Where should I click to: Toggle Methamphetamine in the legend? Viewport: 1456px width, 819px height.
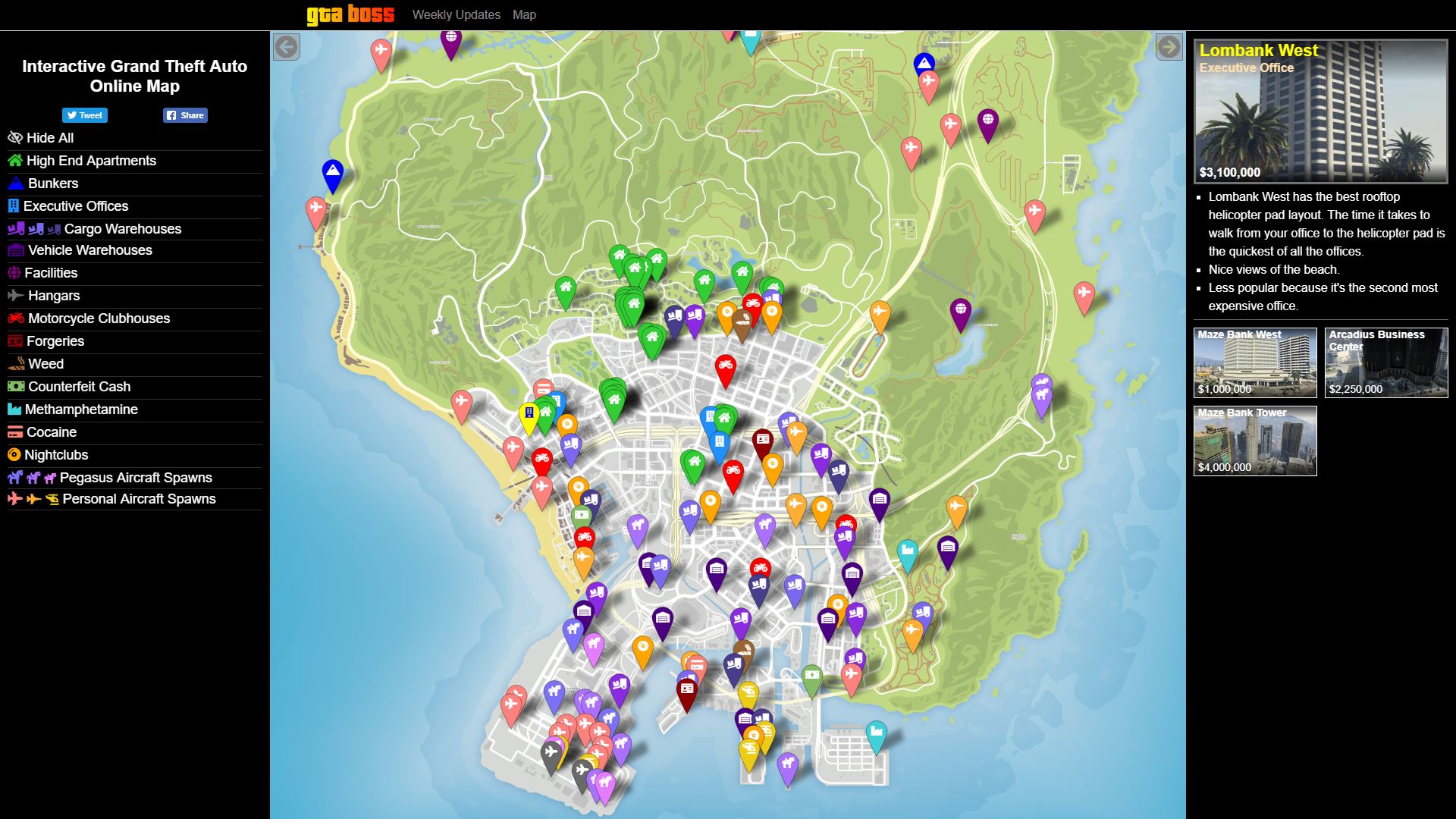[73, 409]
